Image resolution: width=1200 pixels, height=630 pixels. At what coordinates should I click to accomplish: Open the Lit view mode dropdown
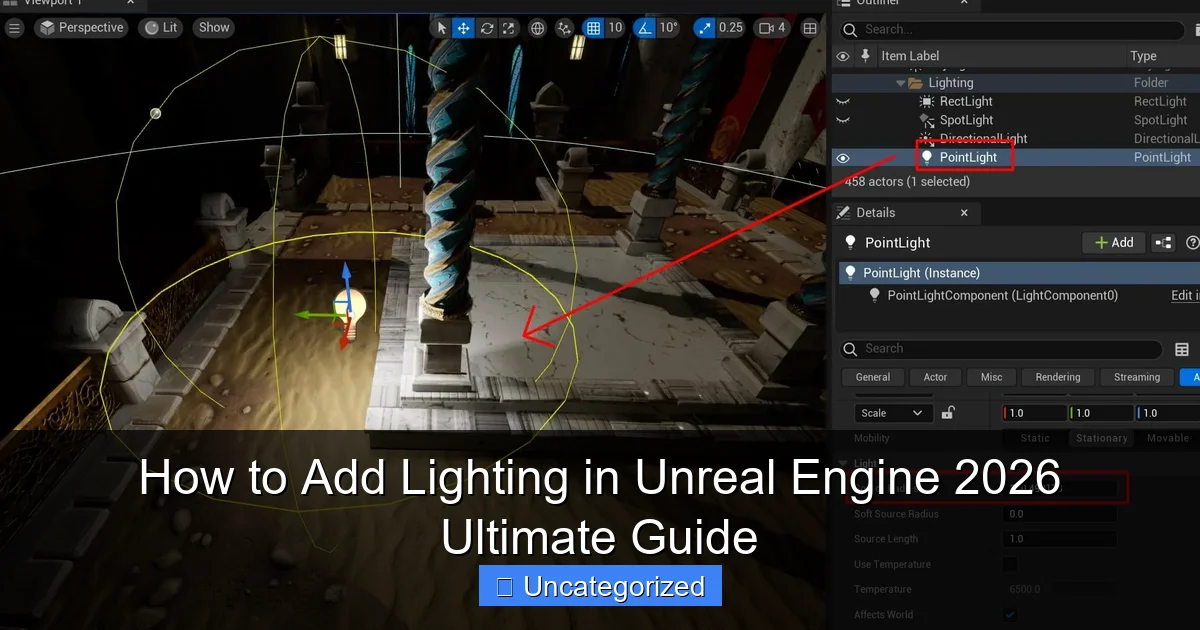click(x=160, y=27)
